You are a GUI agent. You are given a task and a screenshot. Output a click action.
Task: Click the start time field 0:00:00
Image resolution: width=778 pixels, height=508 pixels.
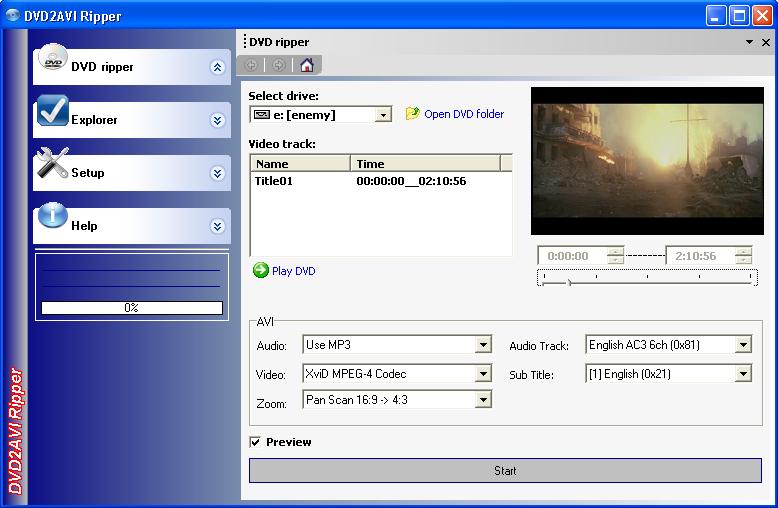pyautogui.click(x=573, y=256)
